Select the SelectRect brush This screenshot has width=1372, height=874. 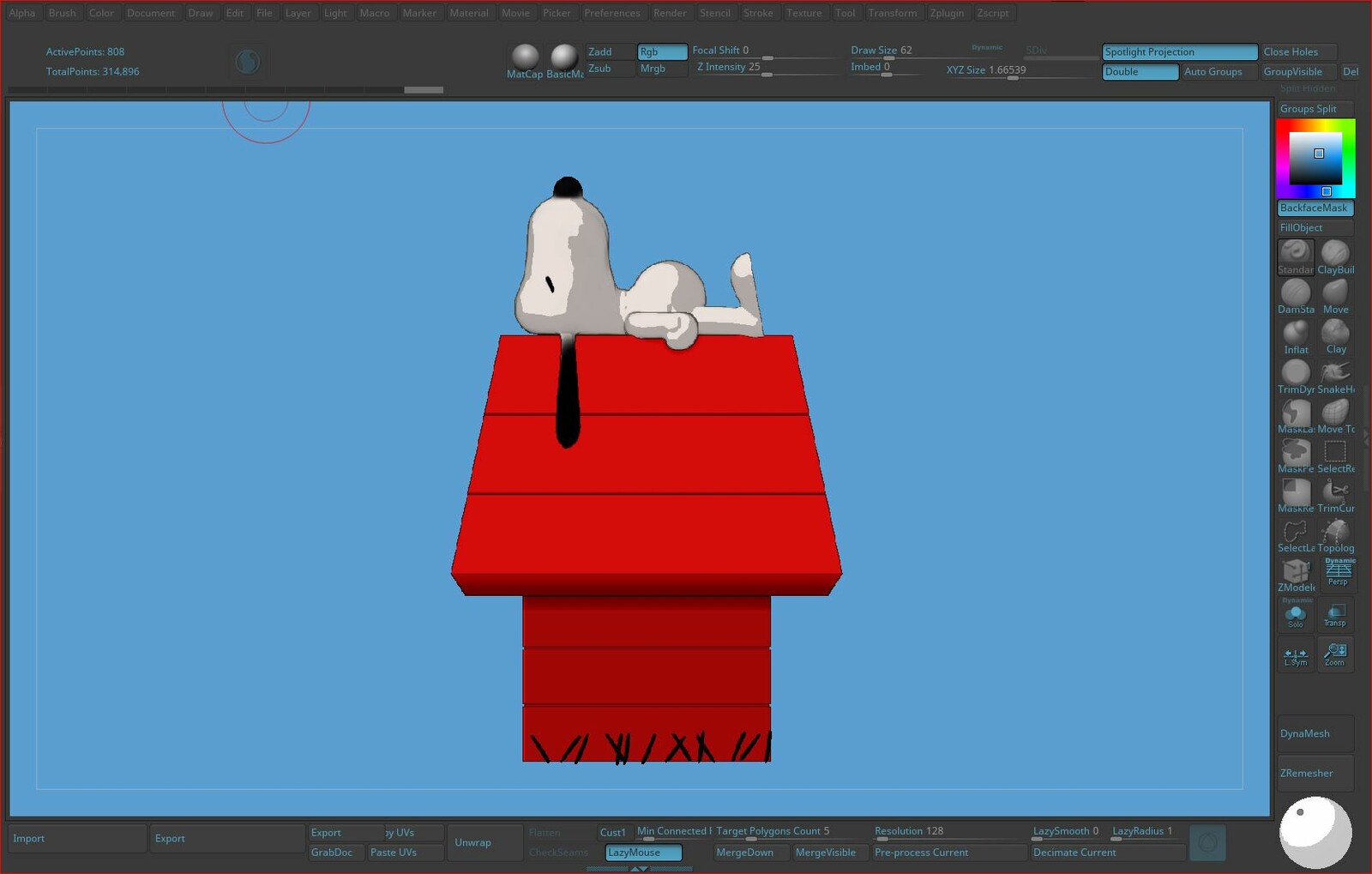click(1335, 455)
